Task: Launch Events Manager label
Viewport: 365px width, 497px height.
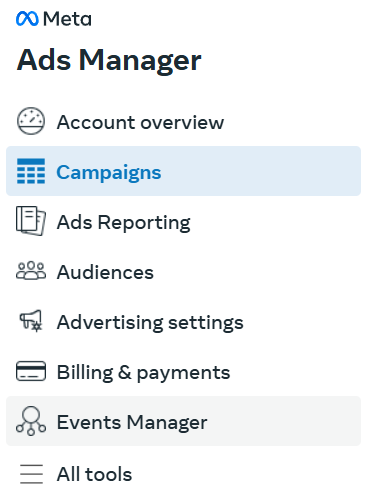Action: pos(132,422)
